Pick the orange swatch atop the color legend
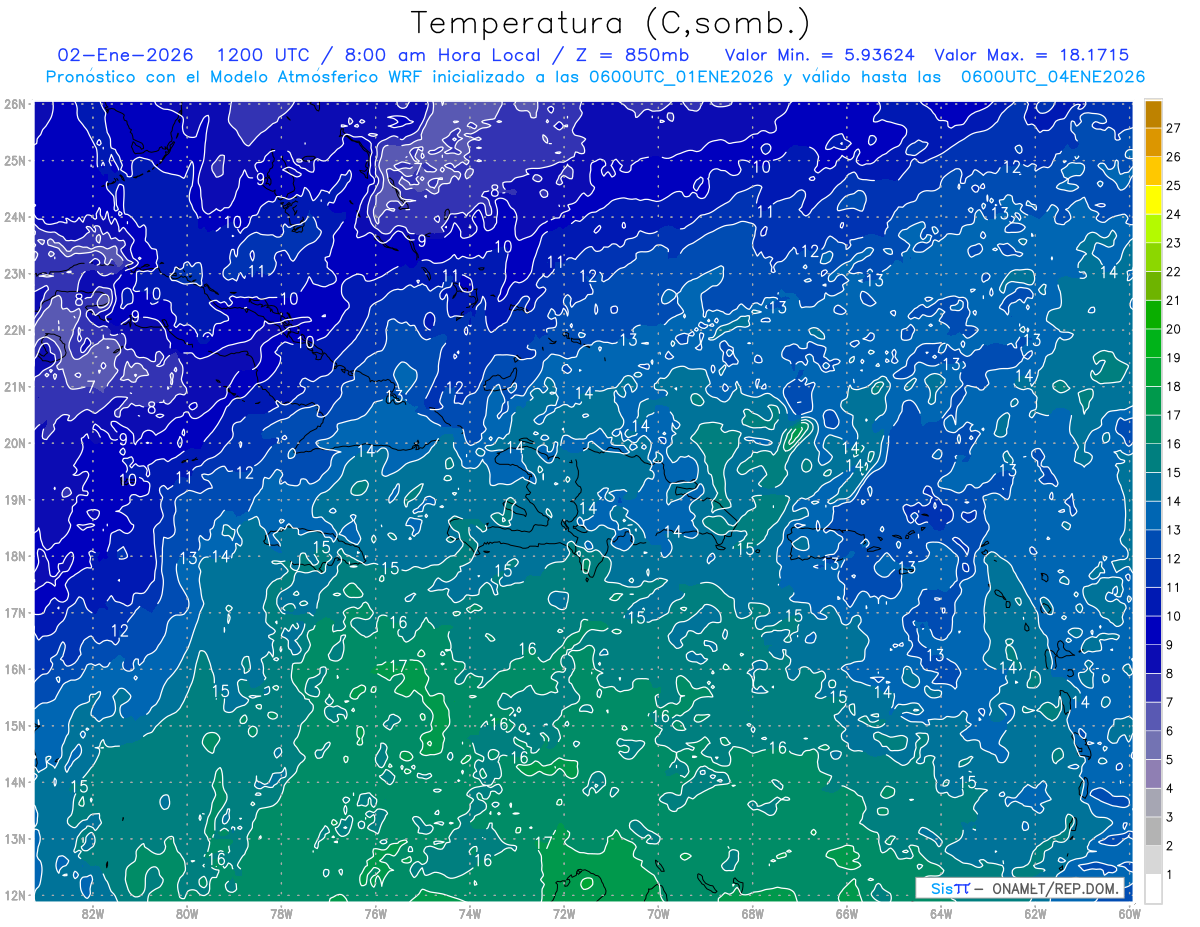 coord(1153,114)
